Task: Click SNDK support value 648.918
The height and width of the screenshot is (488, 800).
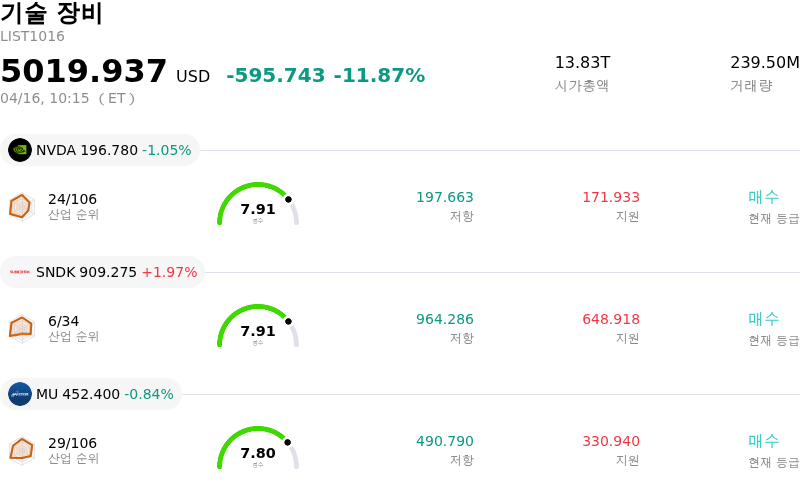Action: click(611, 319)
